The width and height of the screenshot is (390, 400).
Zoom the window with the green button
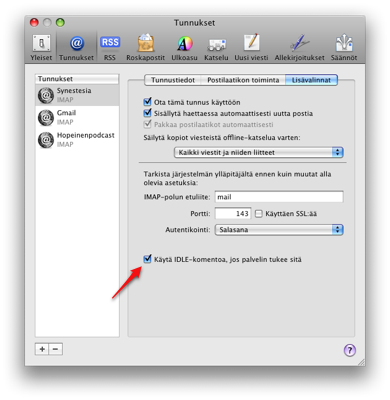point(60,23)
